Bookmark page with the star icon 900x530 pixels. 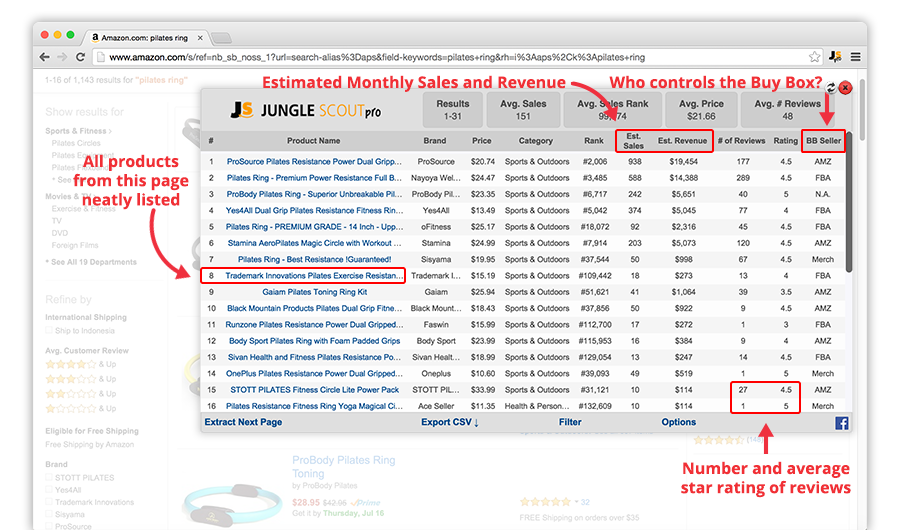coord(814,57)
